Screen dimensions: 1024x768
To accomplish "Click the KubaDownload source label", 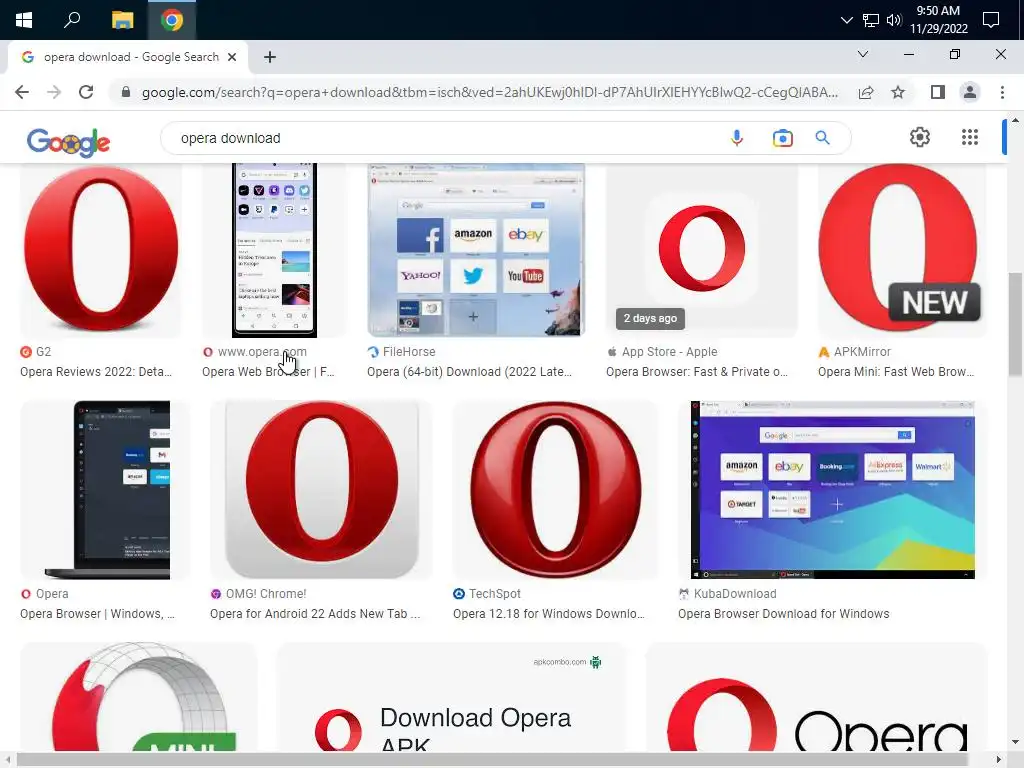I will coord(735,594).
